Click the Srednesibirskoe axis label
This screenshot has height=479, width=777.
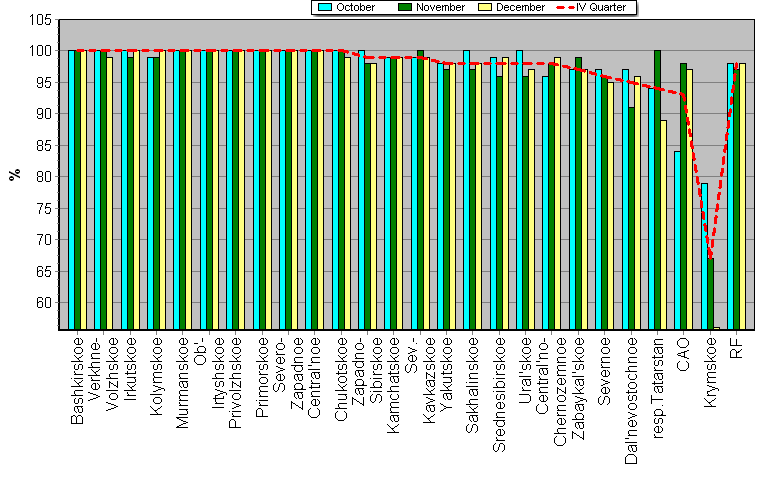(x=499, y=394)
